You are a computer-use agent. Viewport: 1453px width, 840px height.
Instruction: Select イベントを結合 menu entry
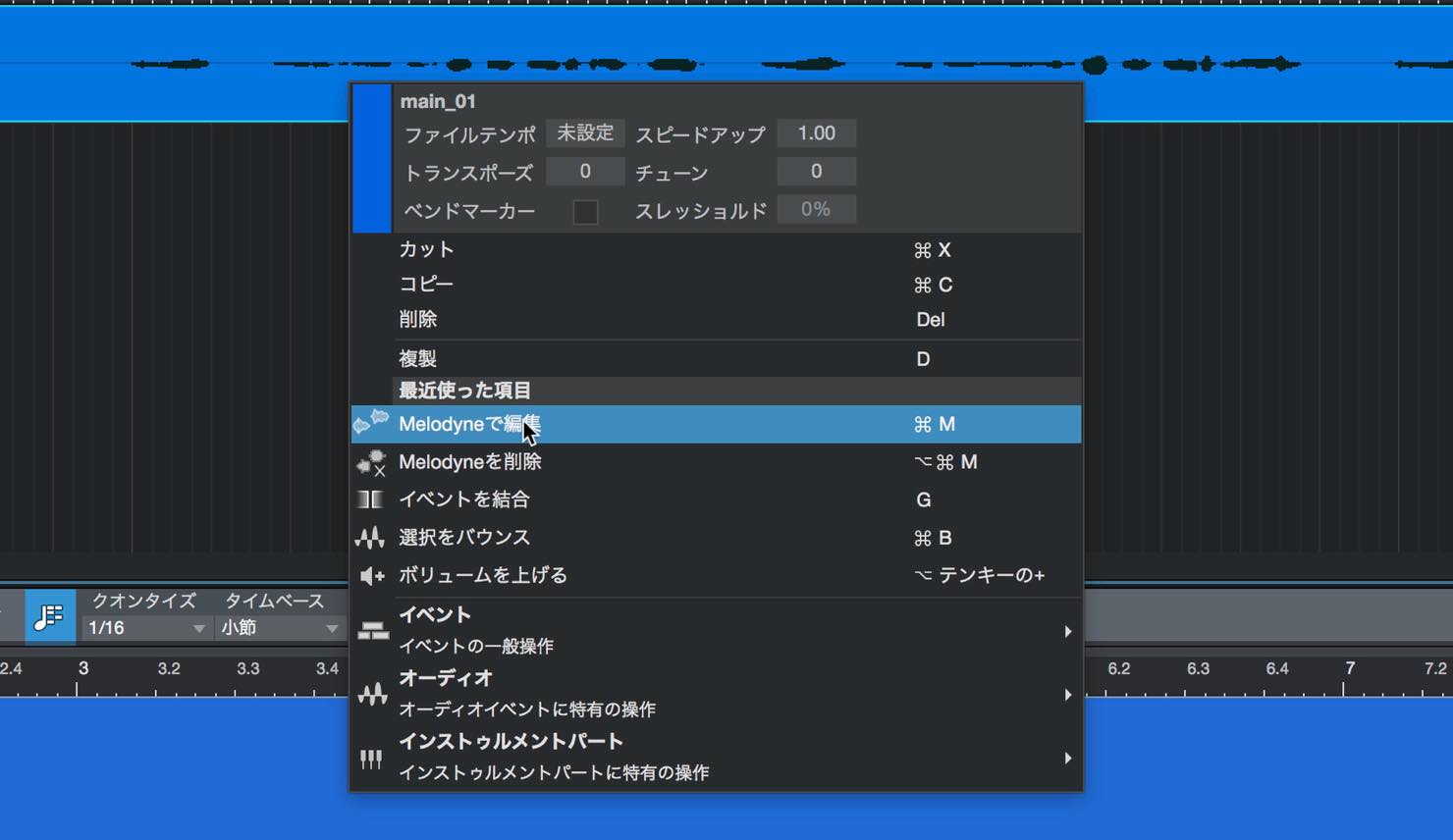716,499
